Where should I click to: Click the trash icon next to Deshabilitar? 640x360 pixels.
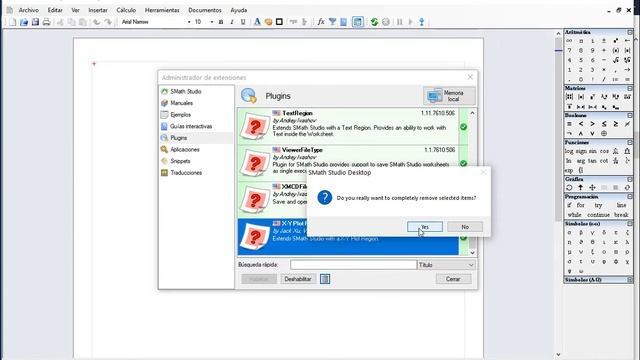pyautogui.click(x=325, y=279)
